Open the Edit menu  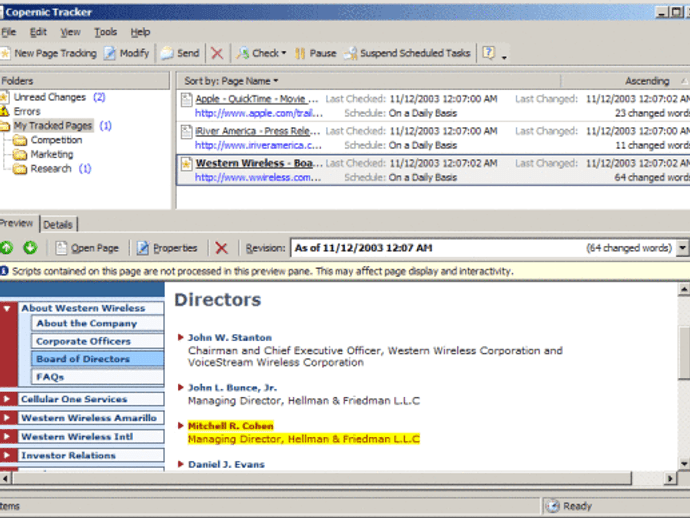pyautogui.click(x=38, y=32)
